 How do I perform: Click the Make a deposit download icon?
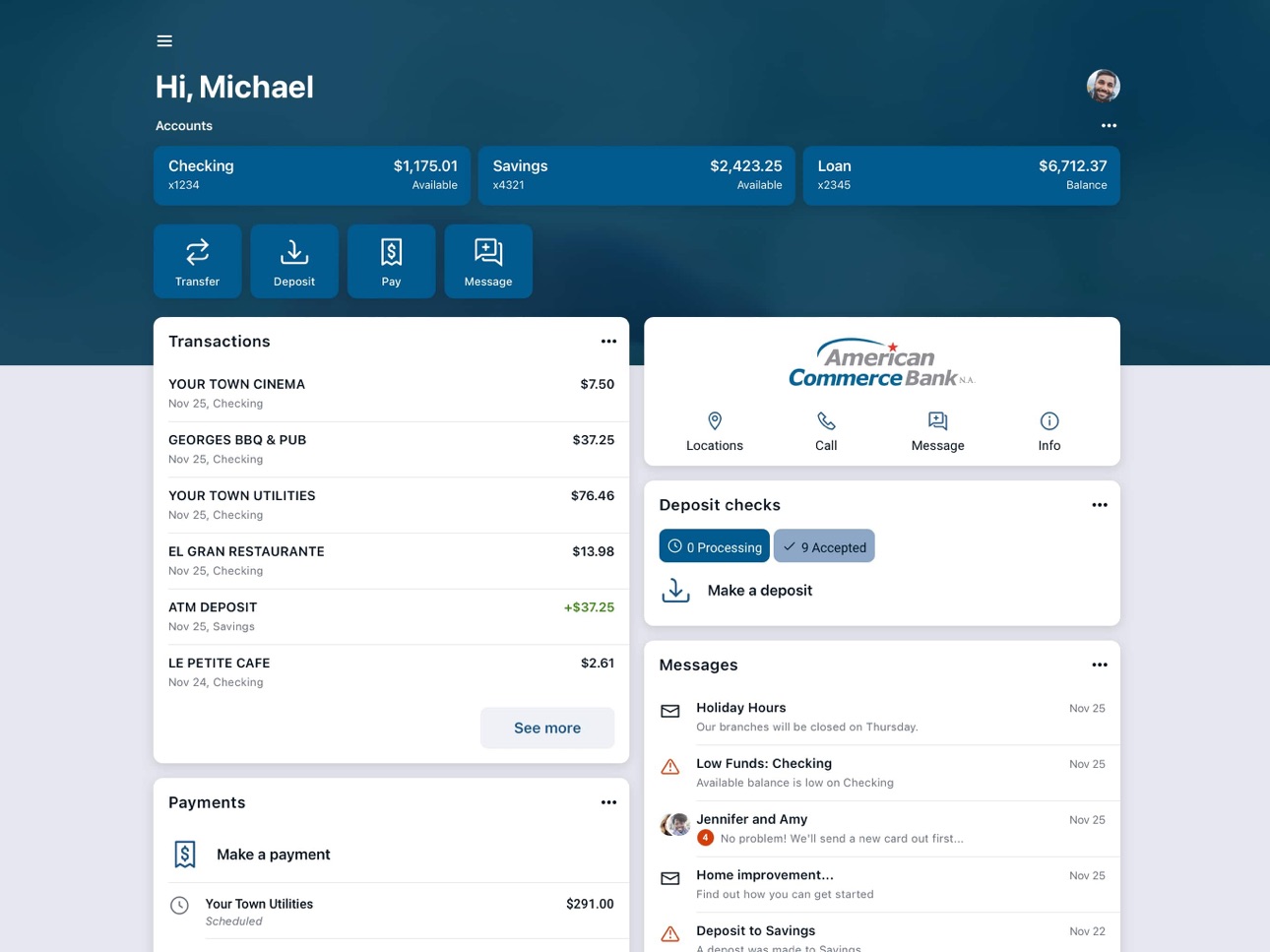(x=675, y=591)
